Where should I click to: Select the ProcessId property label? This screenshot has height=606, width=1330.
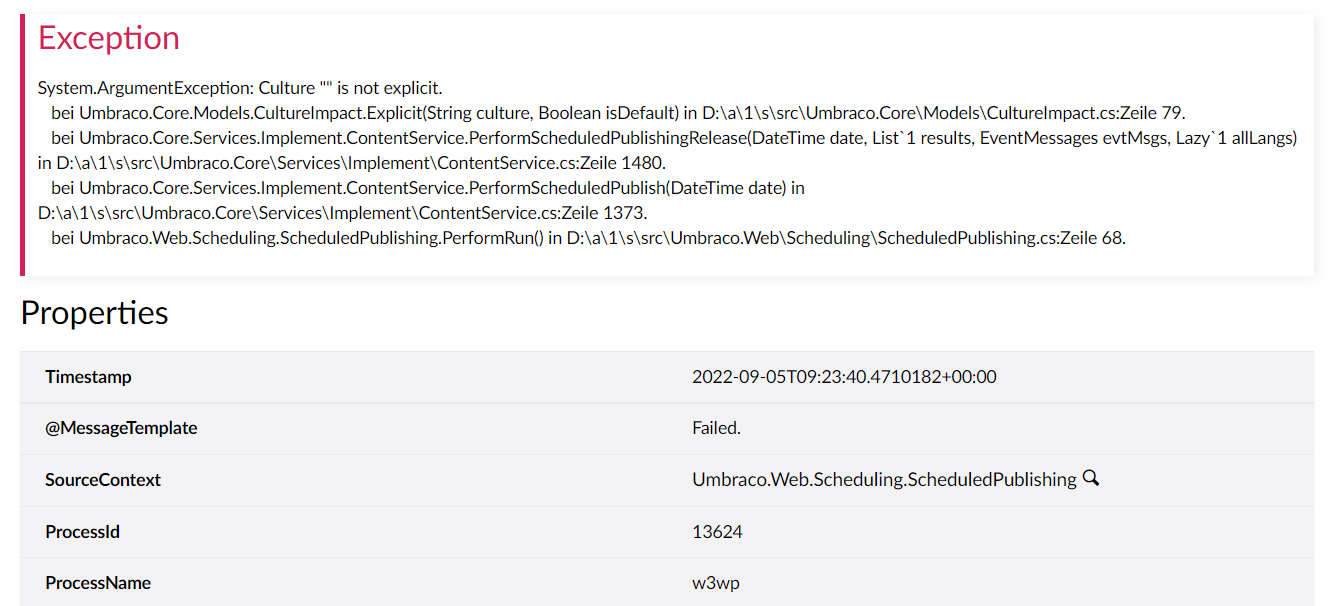[82, 532]
